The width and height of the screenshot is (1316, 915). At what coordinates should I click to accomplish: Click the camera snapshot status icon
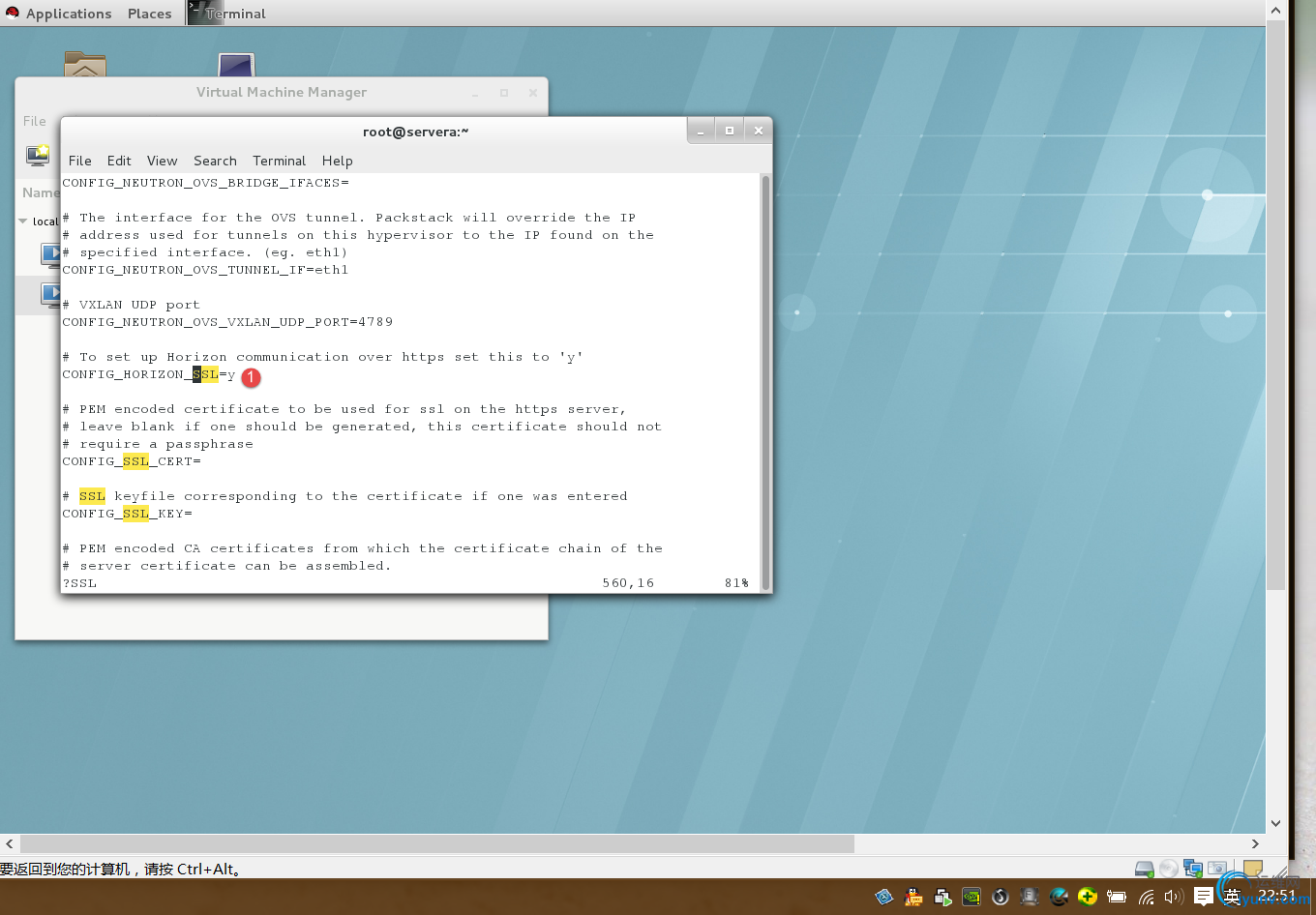point(1217,869)
